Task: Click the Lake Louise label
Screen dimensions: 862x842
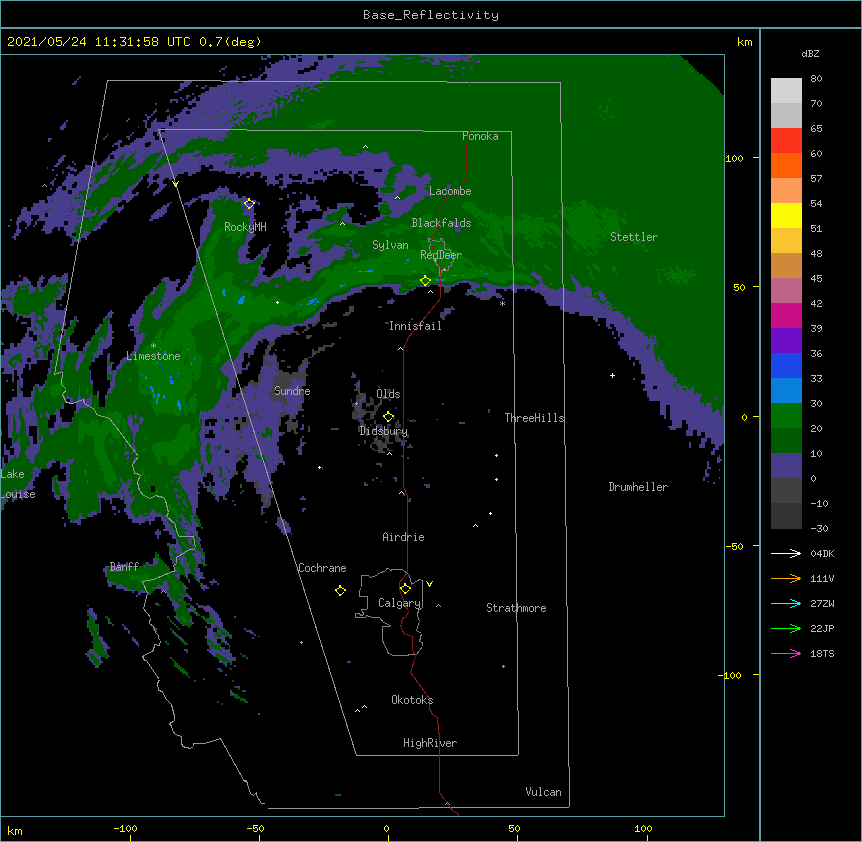Action: pos(18,484)
